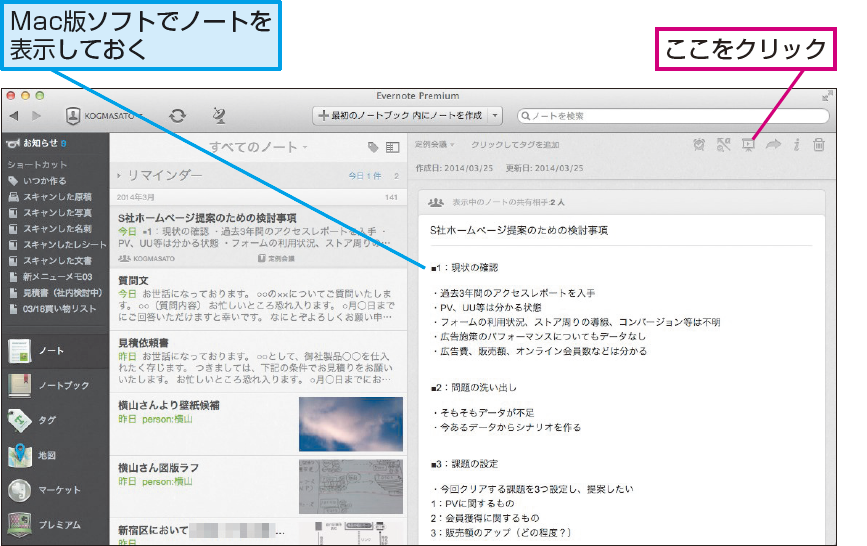Open マーケット in the sidebar
This screenshot has width=867, height=546.
pos(55,490)
